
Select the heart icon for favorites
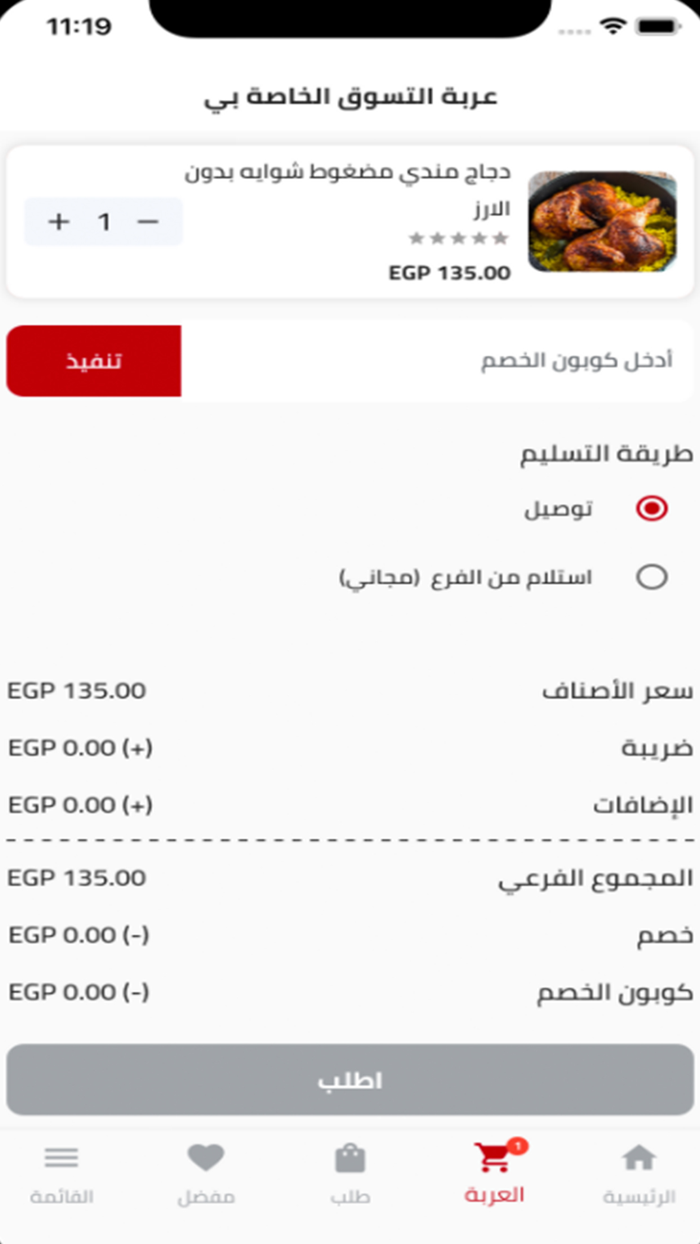[206, 1158]
